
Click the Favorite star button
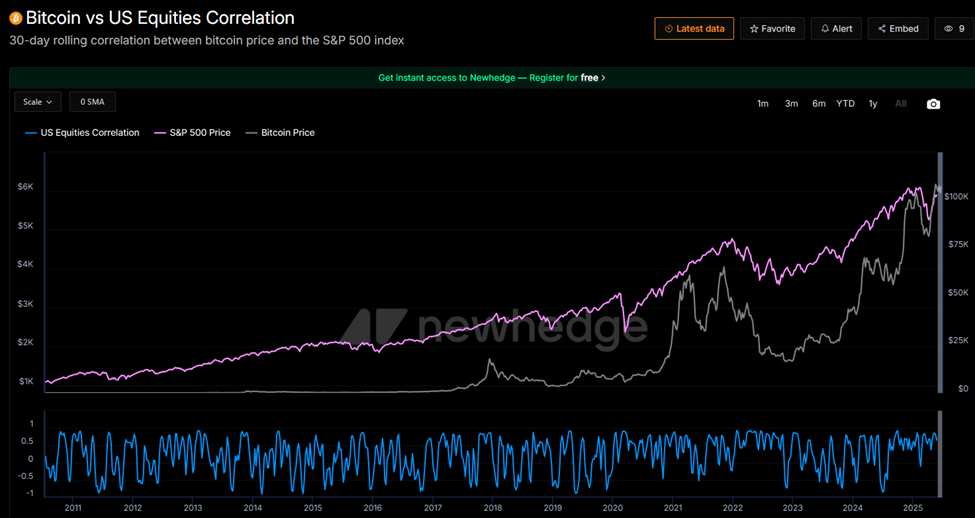pos(773,29)
